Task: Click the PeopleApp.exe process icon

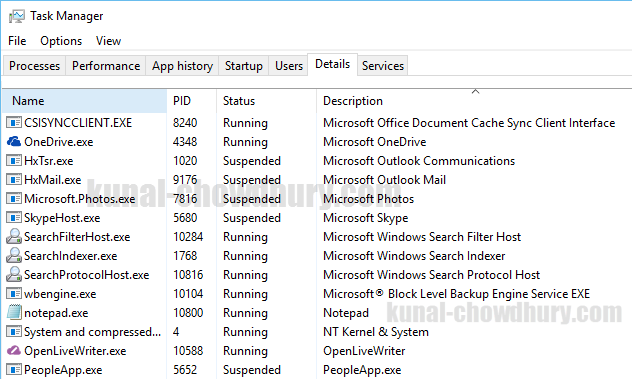Action: tap(14, 369)
